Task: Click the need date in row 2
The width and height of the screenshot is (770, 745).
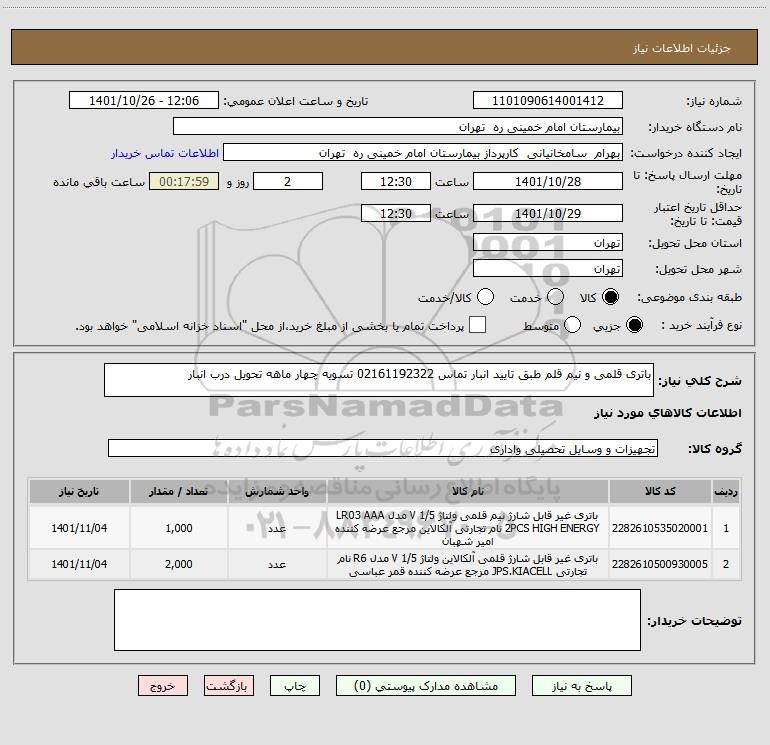Action: tap(79, 564)
